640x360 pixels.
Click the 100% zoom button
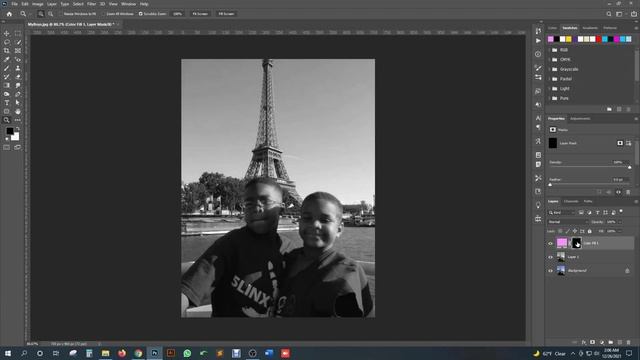pyautogui.click(x=178, y=14)
